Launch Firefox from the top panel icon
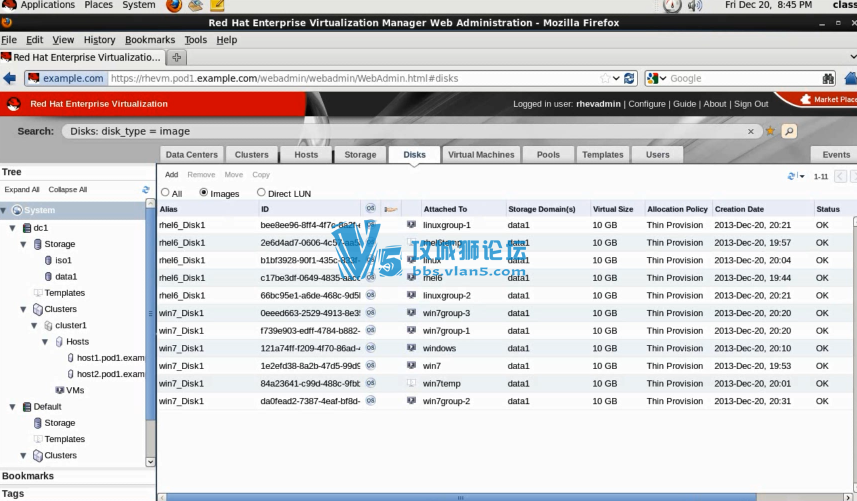 (x=174, y=5)
